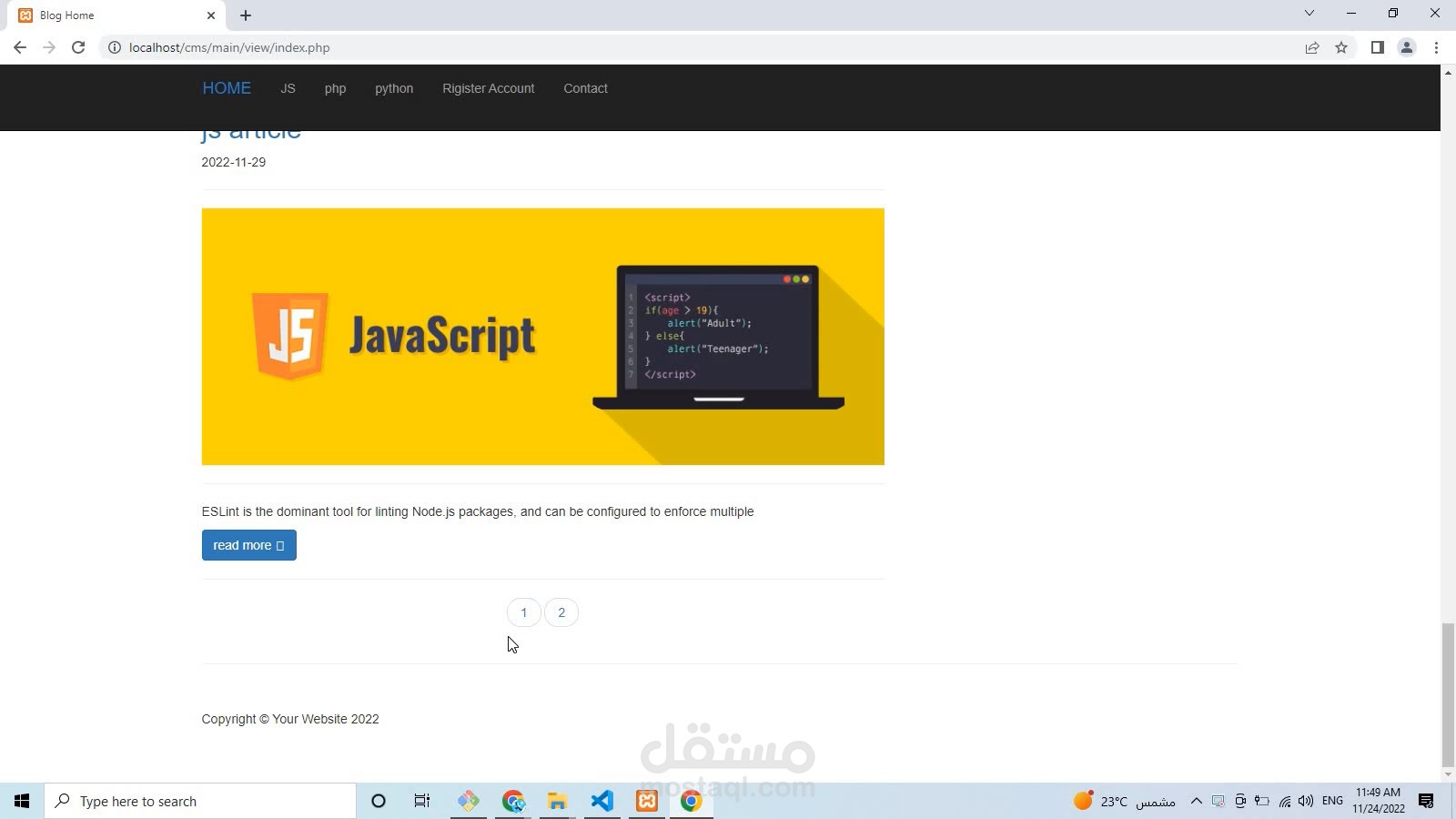This screenshot has height=819, width=1456.
Task: Click the JavaScript article banner image
Action: 543,337
